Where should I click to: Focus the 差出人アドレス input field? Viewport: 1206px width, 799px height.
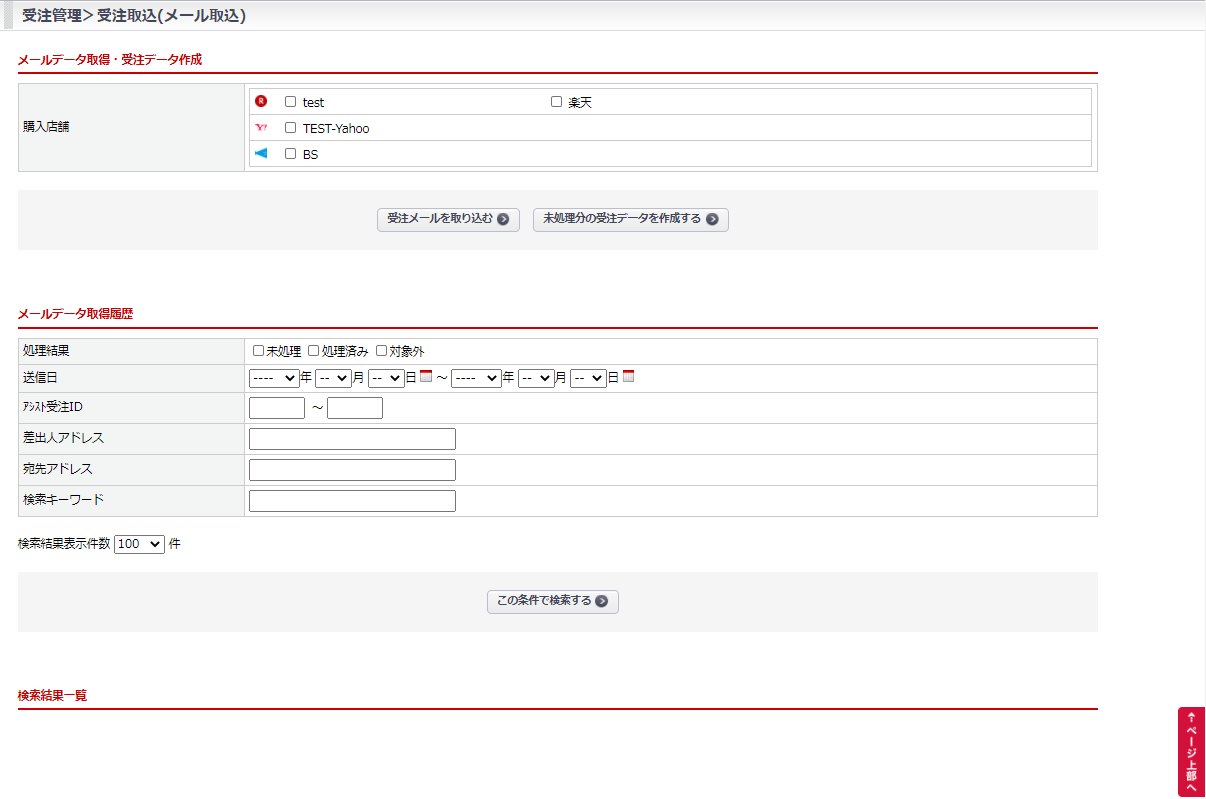pos(352,439)
